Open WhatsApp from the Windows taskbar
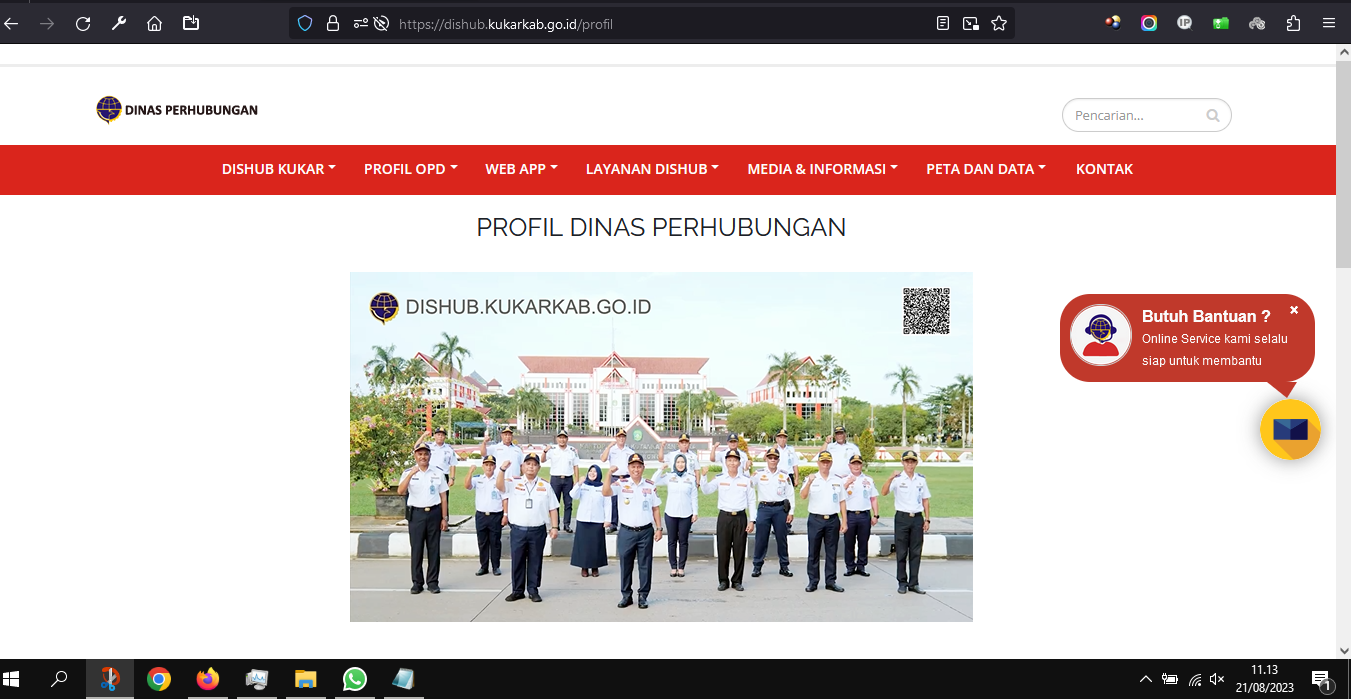This screenshot has height=699, width=1351. click(x=355, y=680)
